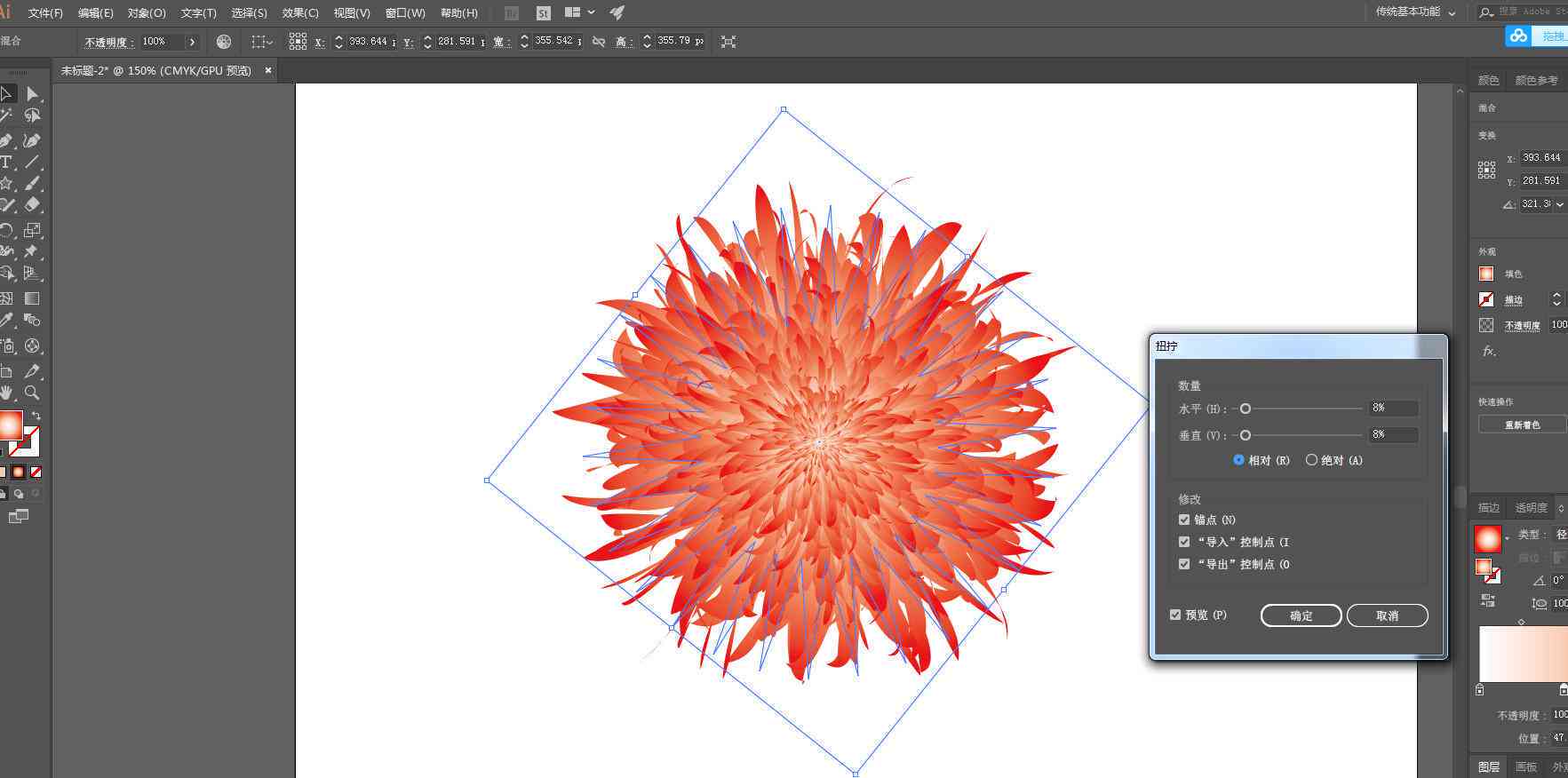Screen dimensions: 1568x778
Task: Select the Direct Selection tool
Action: click(33, 93)
